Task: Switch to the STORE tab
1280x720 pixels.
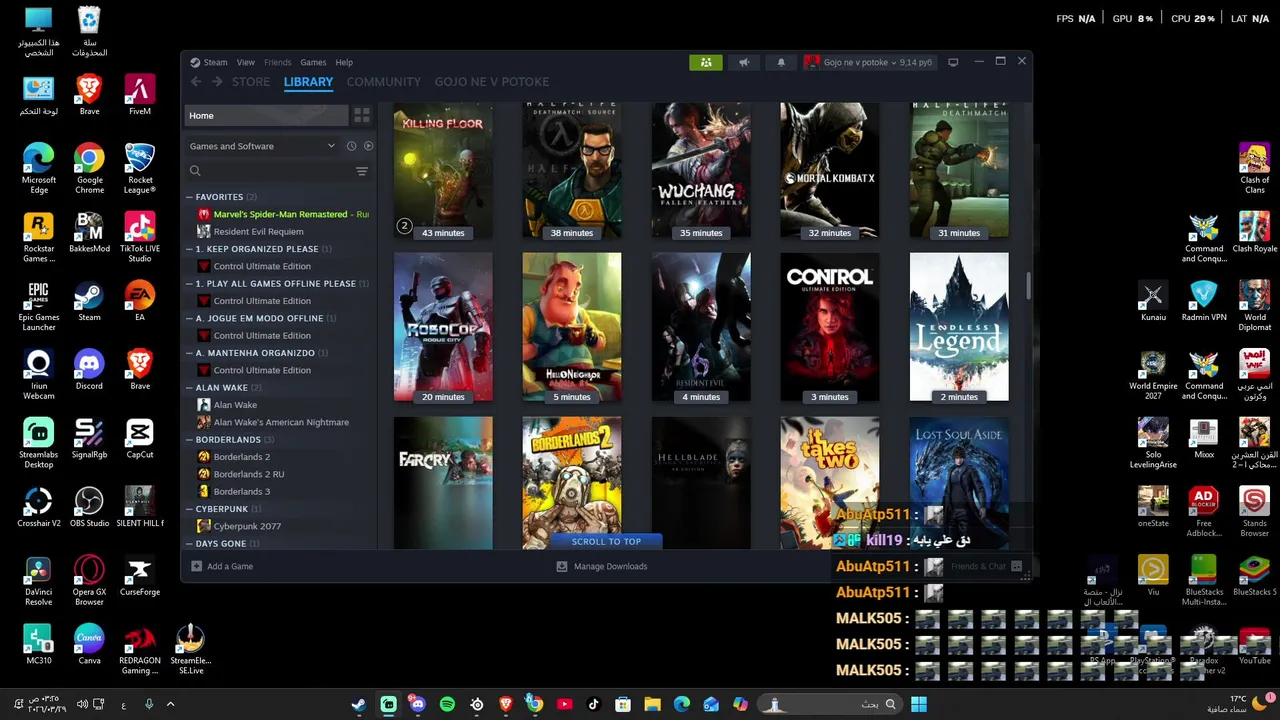Action: pyautogui.click(x=251, y=82)
